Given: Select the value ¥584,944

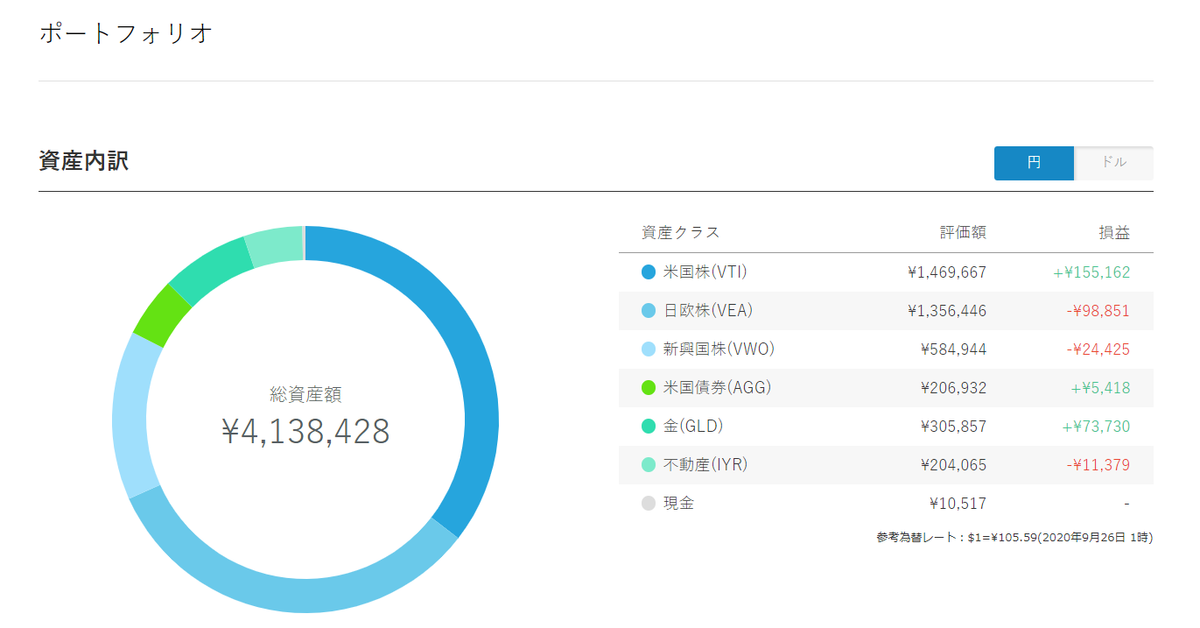Looking at the screenshot, I should point(953,349).
